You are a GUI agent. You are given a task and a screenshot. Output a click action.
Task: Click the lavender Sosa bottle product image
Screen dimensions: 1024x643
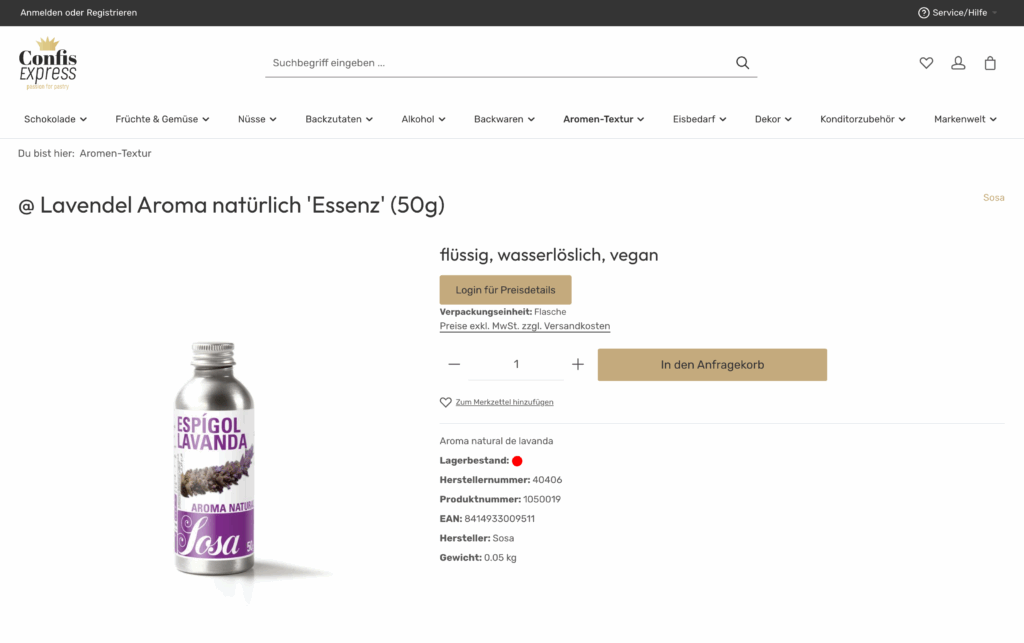point(216,460)
